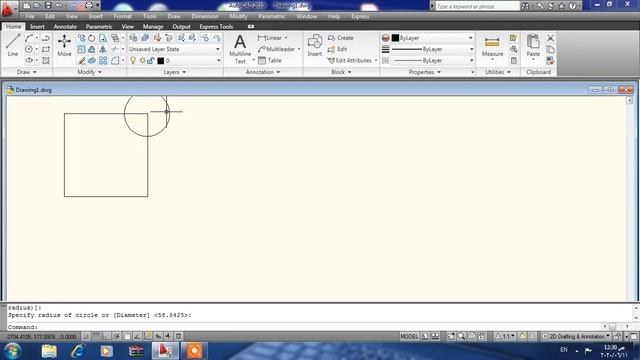Screen dimensions: 640x360
Task: Toggle Polar Tracking in status bar
Action: coord(117,336)
